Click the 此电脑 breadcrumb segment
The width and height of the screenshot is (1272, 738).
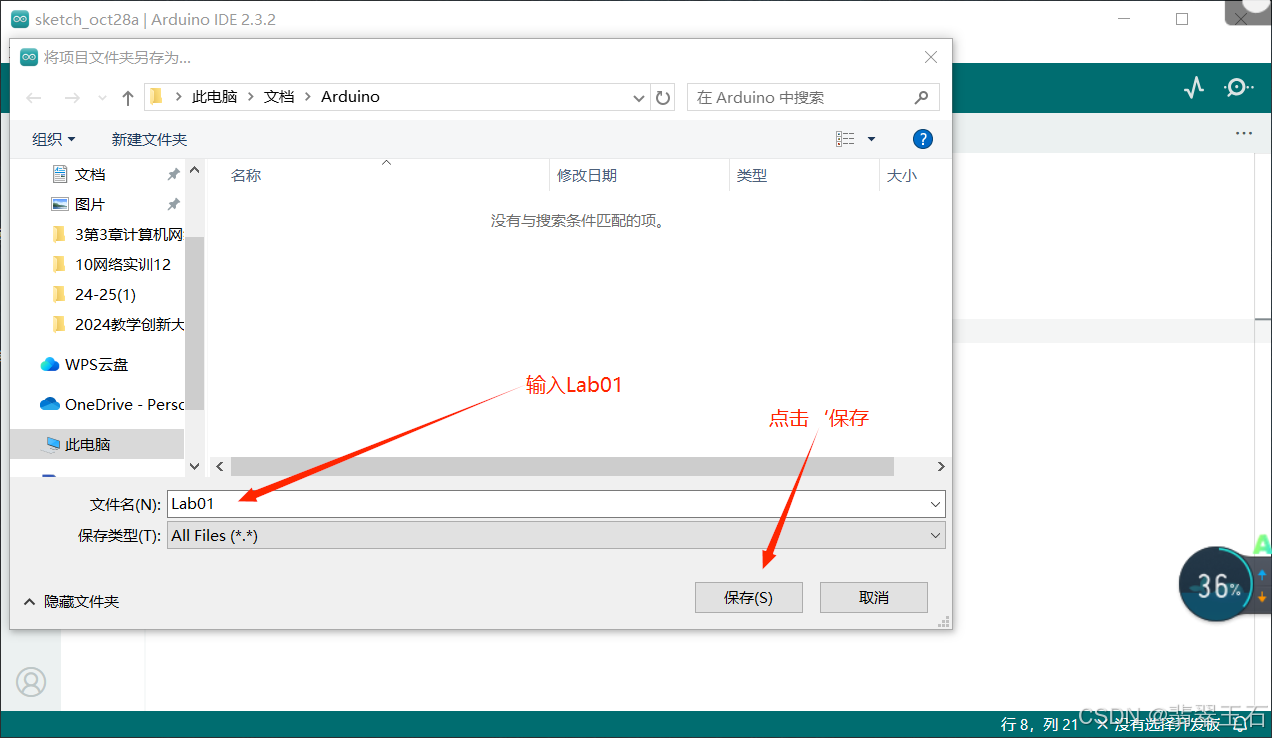click(215, 97)
